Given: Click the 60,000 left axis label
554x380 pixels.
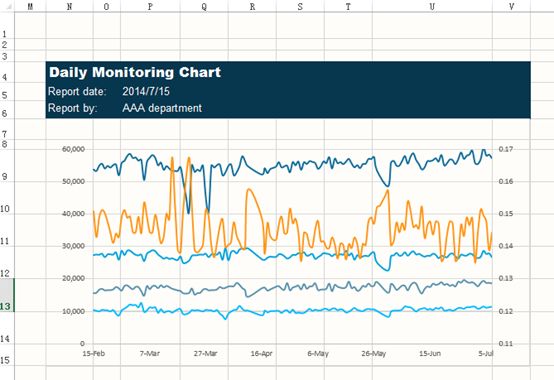Looking at the screenshot, I should coord(73,149).
